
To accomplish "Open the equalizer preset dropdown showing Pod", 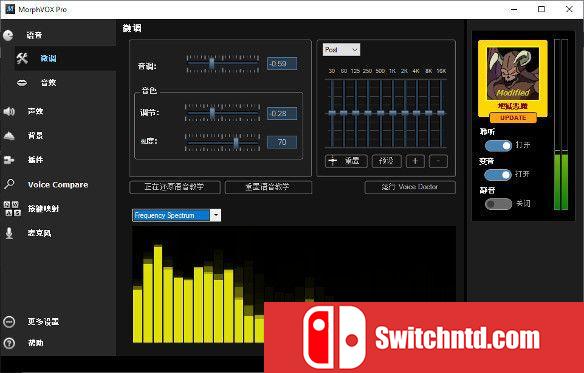I will [341, 50].
